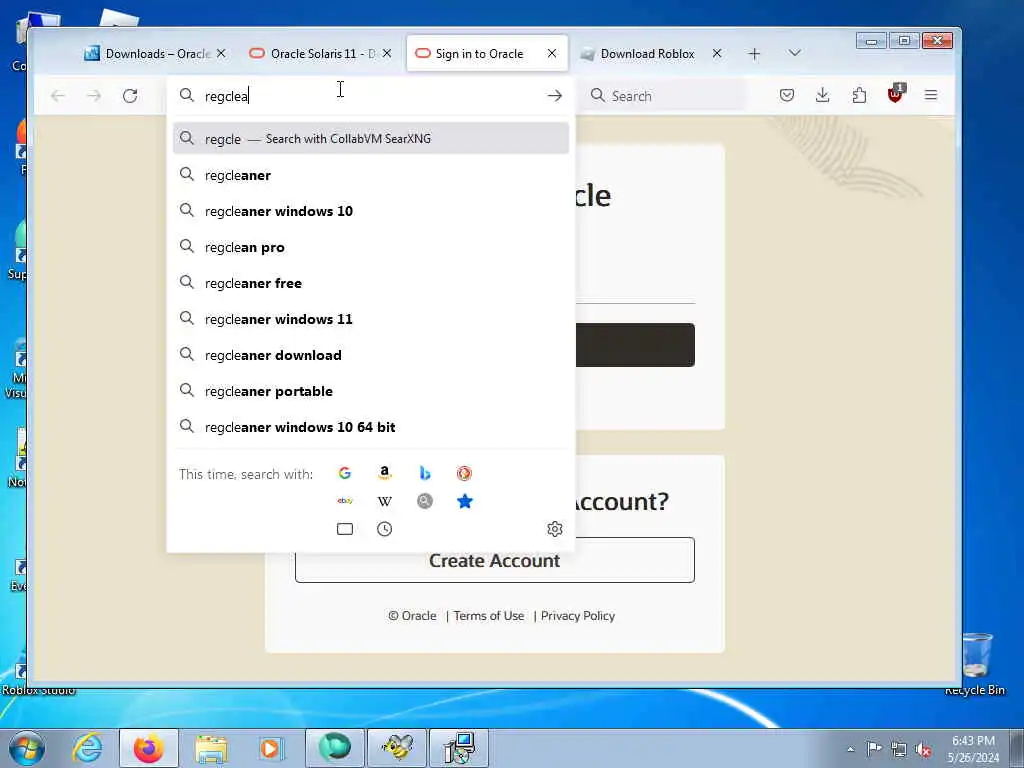Open the Recycle Bin desktop icon
The image size is (1024, 768).
click(x=976, y=664)
